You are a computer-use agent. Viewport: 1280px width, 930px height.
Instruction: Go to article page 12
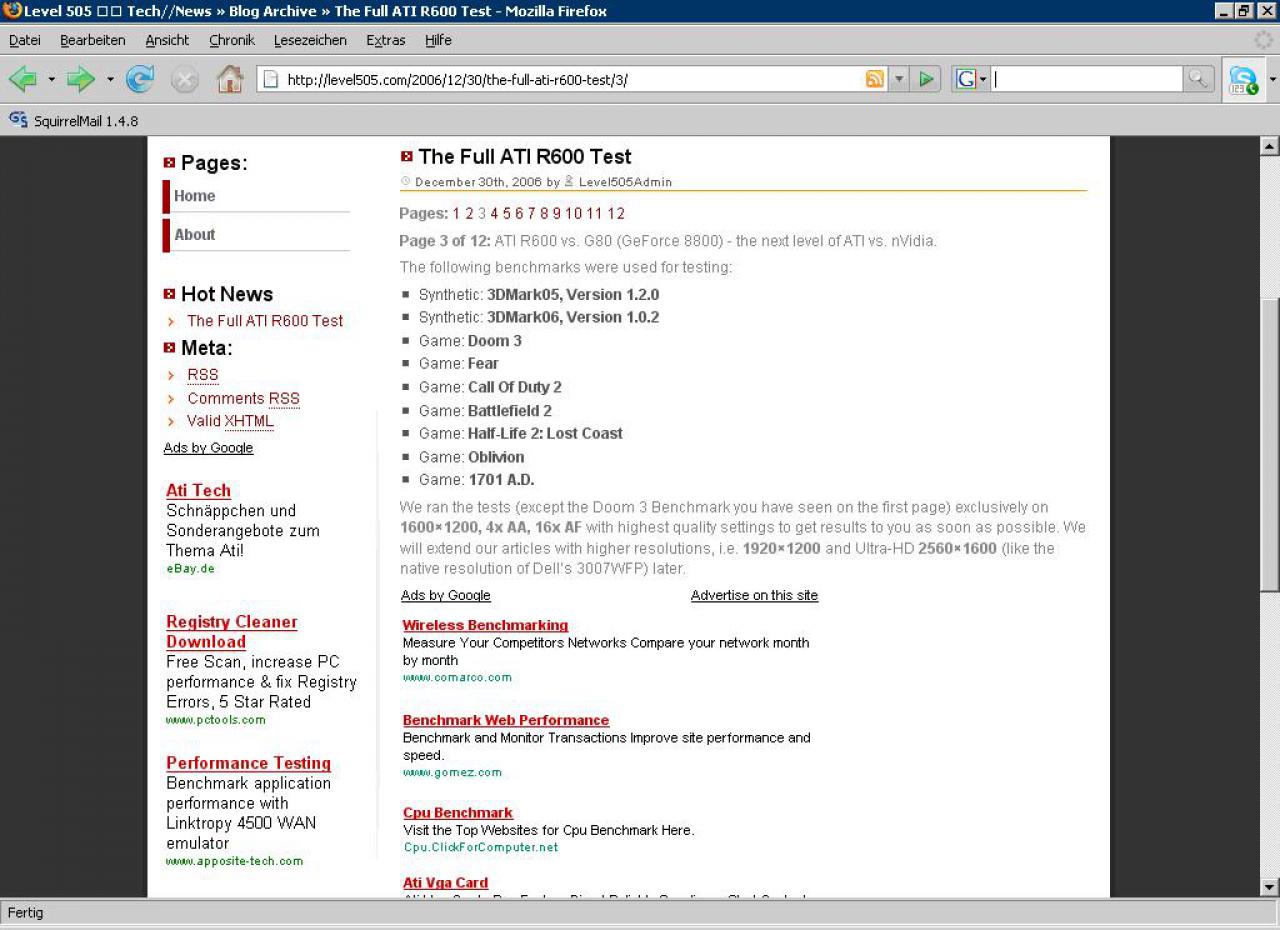tap(616, 213)
